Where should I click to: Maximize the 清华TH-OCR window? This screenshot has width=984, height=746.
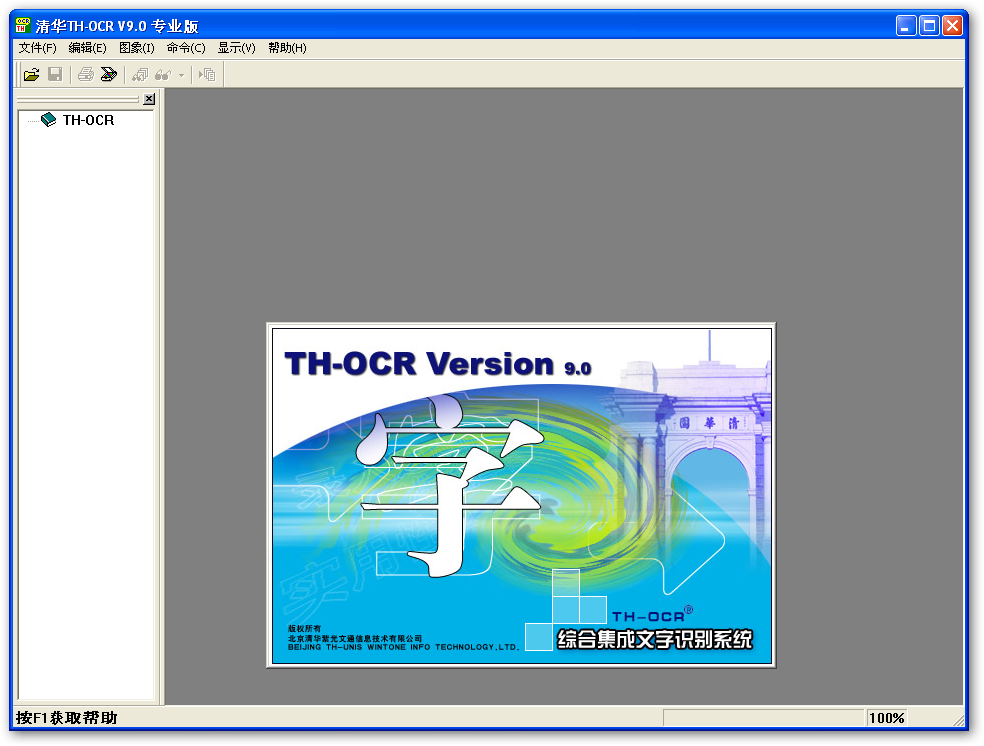click(929, 26)
